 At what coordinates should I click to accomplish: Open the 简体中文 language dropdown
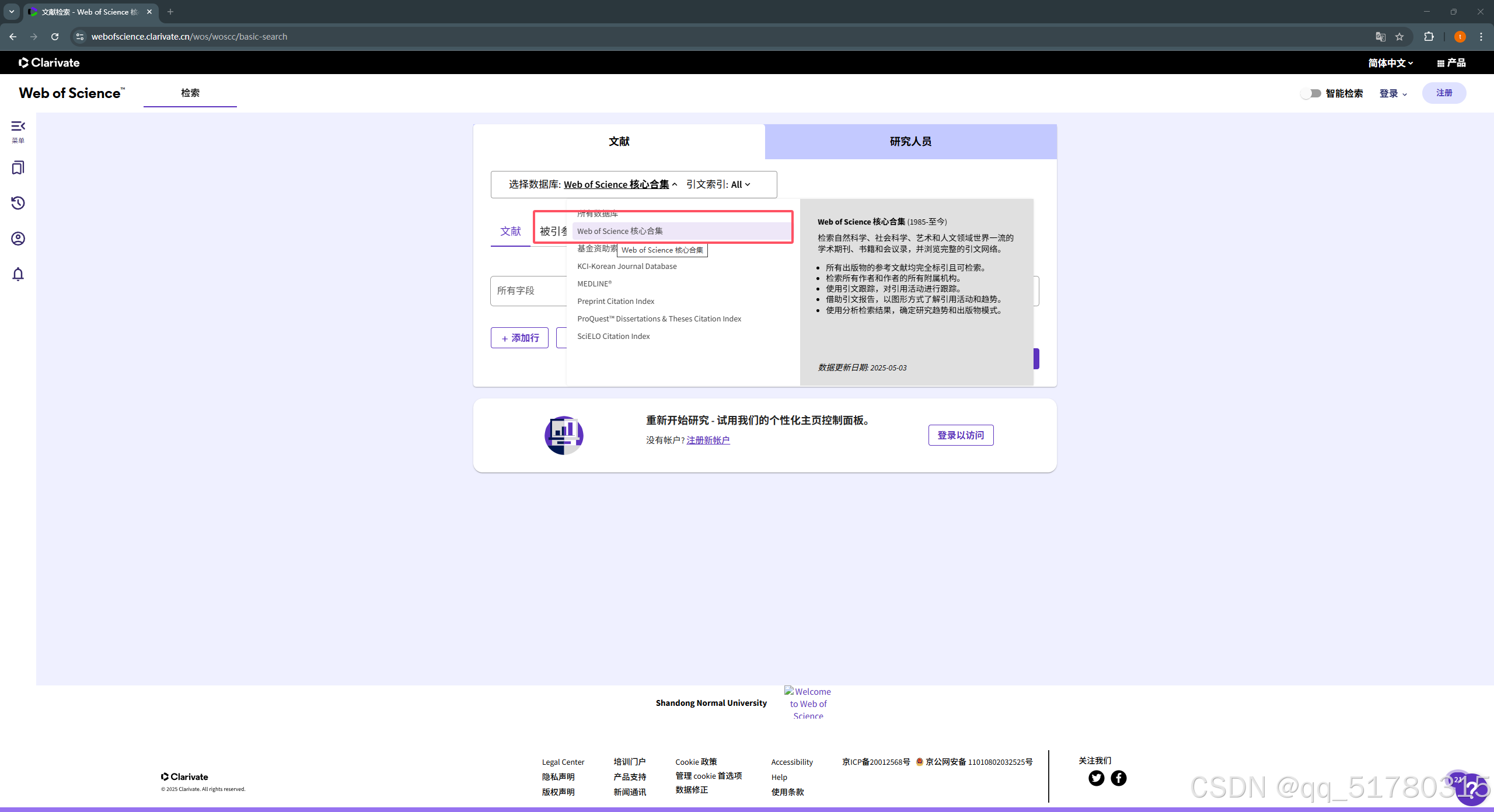click(x=1390, y=63)
